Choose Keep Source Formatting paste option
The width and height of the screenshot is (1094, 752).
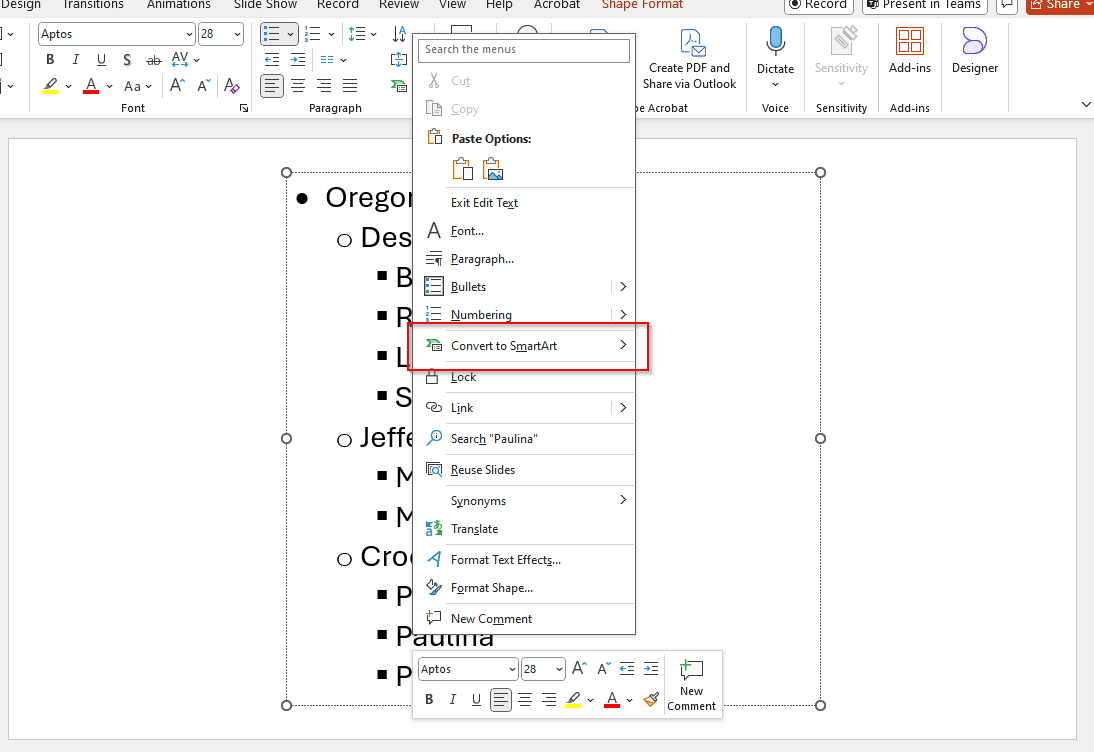point(463,169)
